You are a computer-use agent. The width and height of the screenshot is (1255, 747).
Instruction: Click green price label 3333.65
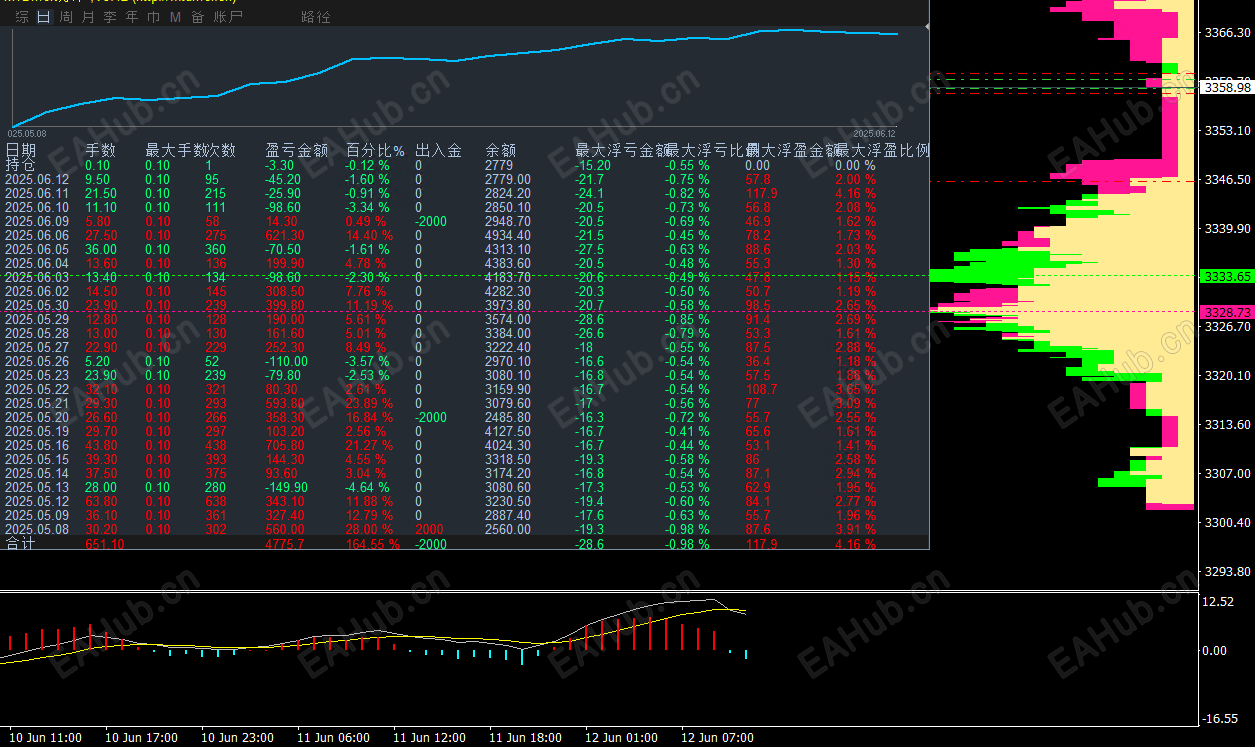1227,276
